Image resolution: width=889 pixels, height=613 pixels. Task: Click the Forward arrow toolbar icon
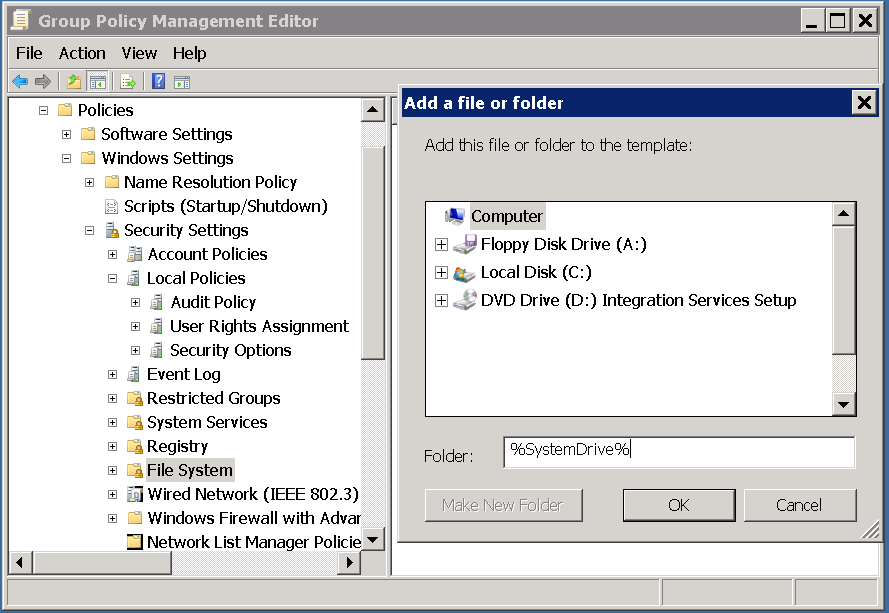click(x=43, y=82)
